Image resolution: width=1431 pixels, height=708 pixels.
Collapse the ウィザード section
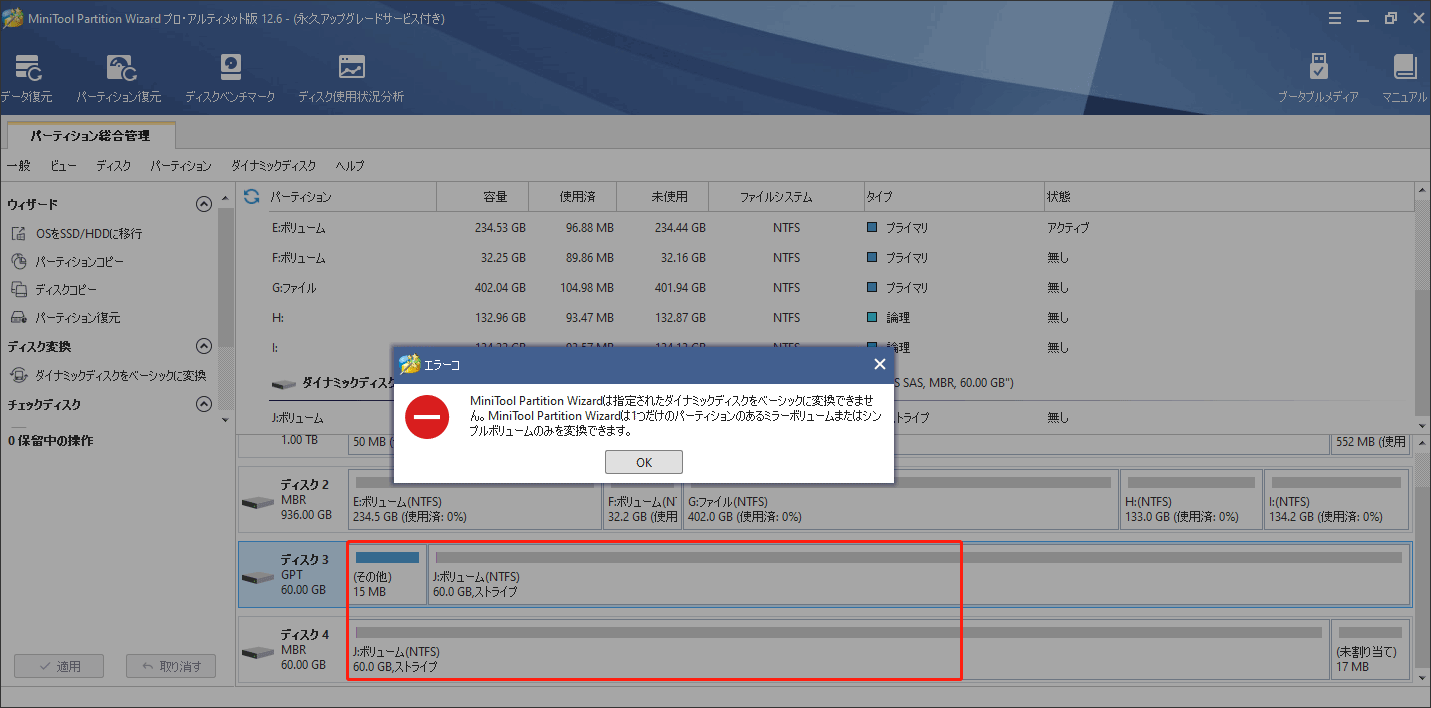pyautogui.click(x=204, y=204)
